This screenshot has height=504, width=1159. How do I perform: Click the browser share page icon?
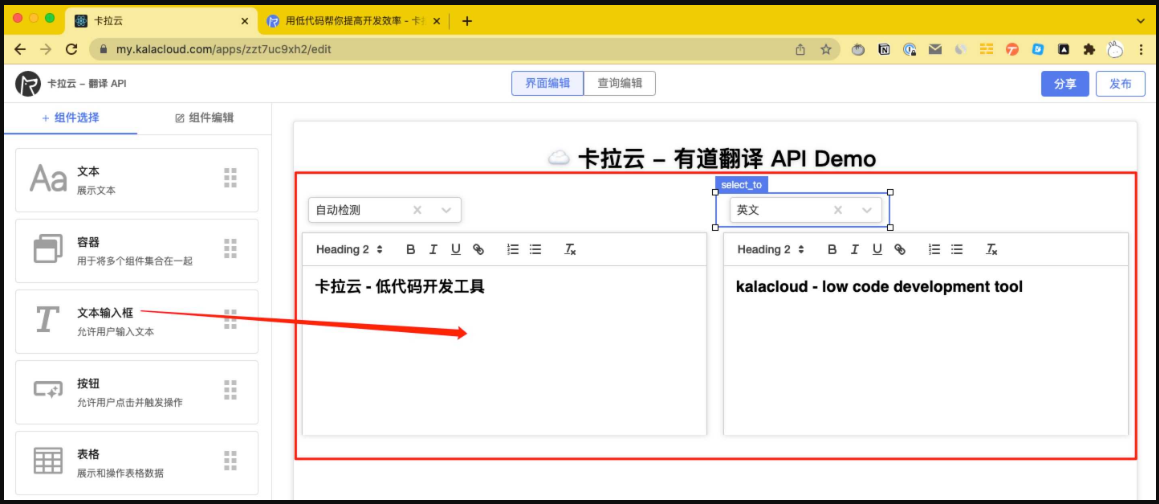click(x=800, y=50)
